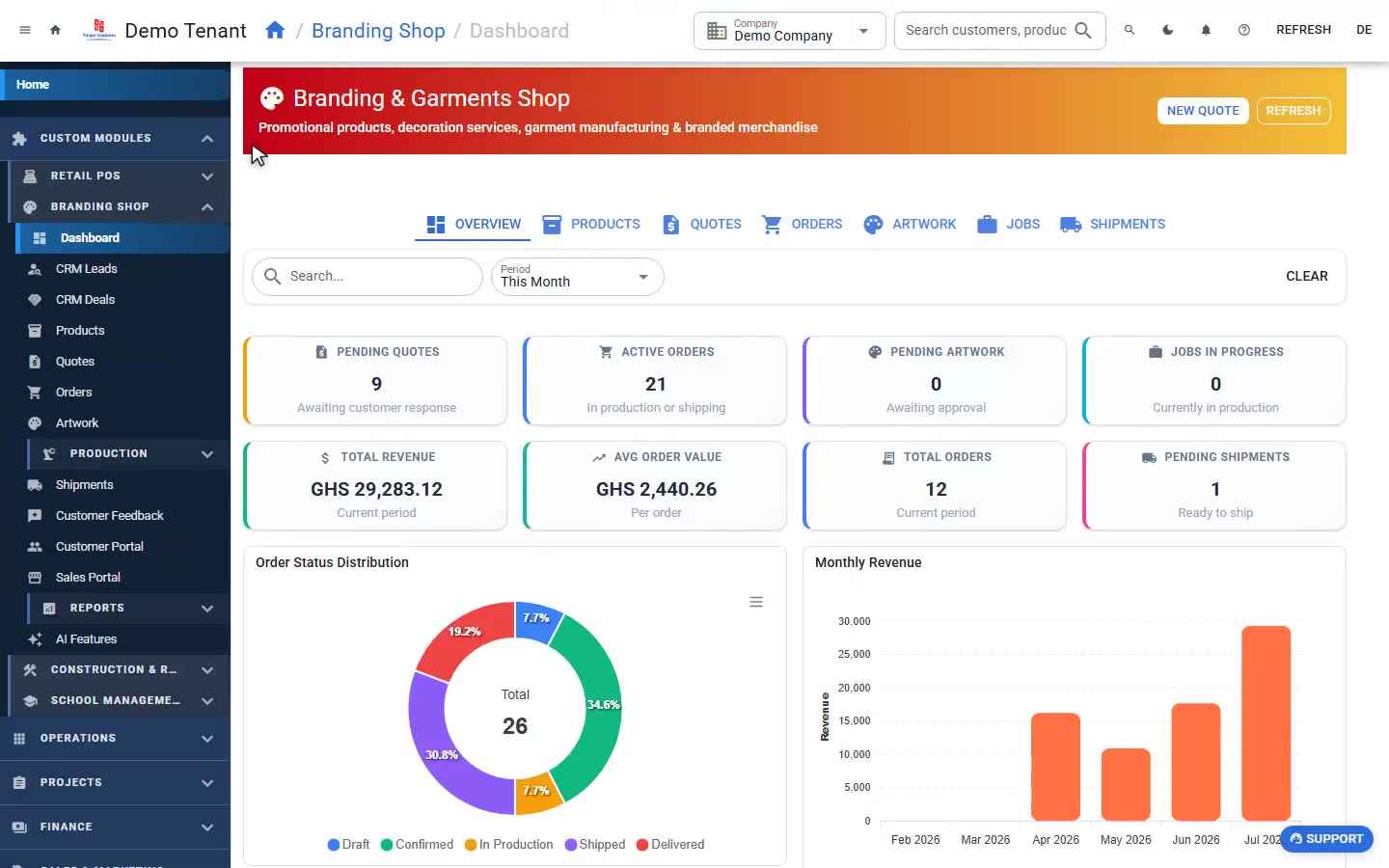The width and height of the screenshot is (1389, 868).
Task: Expand the Production submenu
Action: point(129,454)
